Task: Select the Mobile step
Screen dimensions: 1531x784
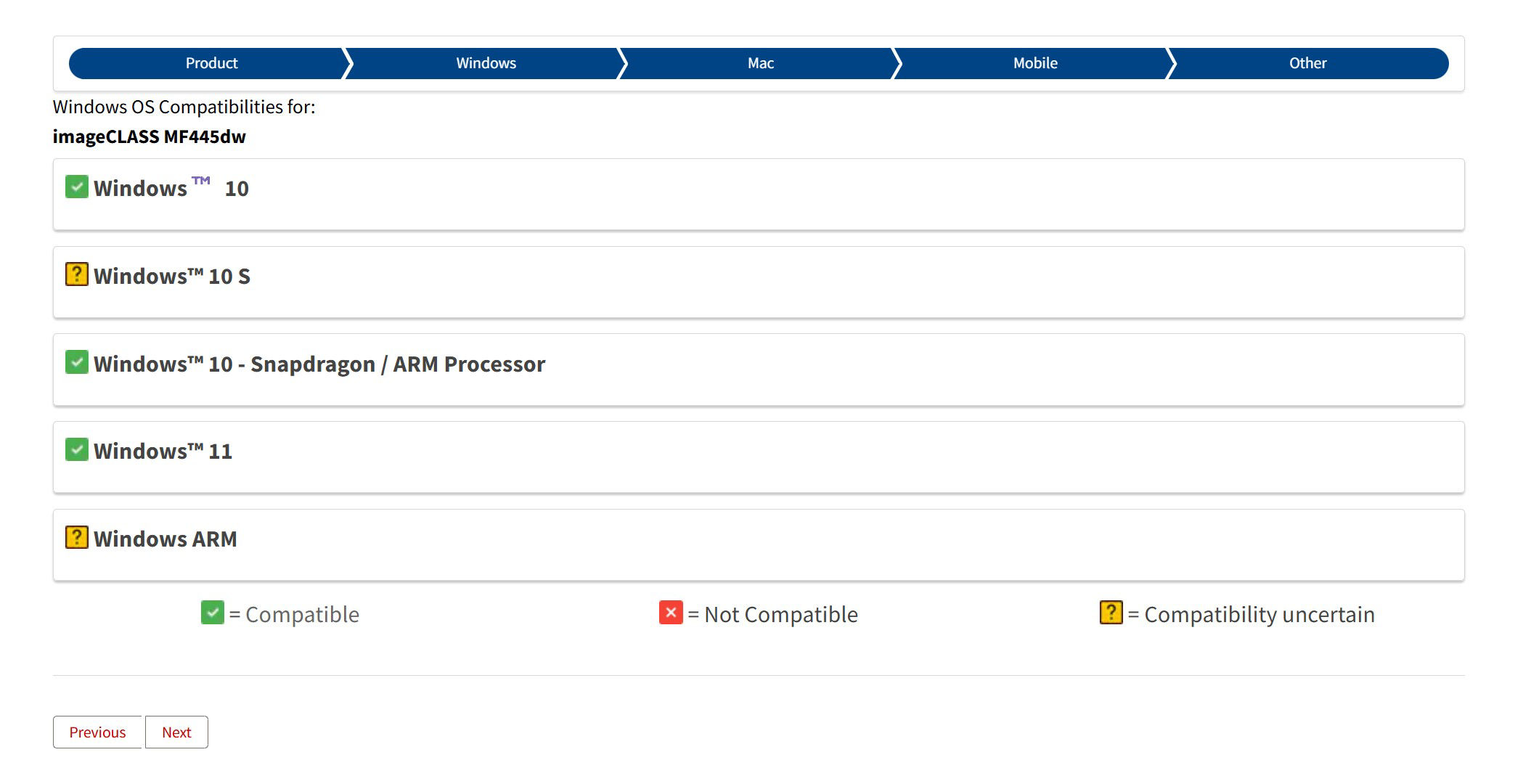Action: (x=1035, y=63)
